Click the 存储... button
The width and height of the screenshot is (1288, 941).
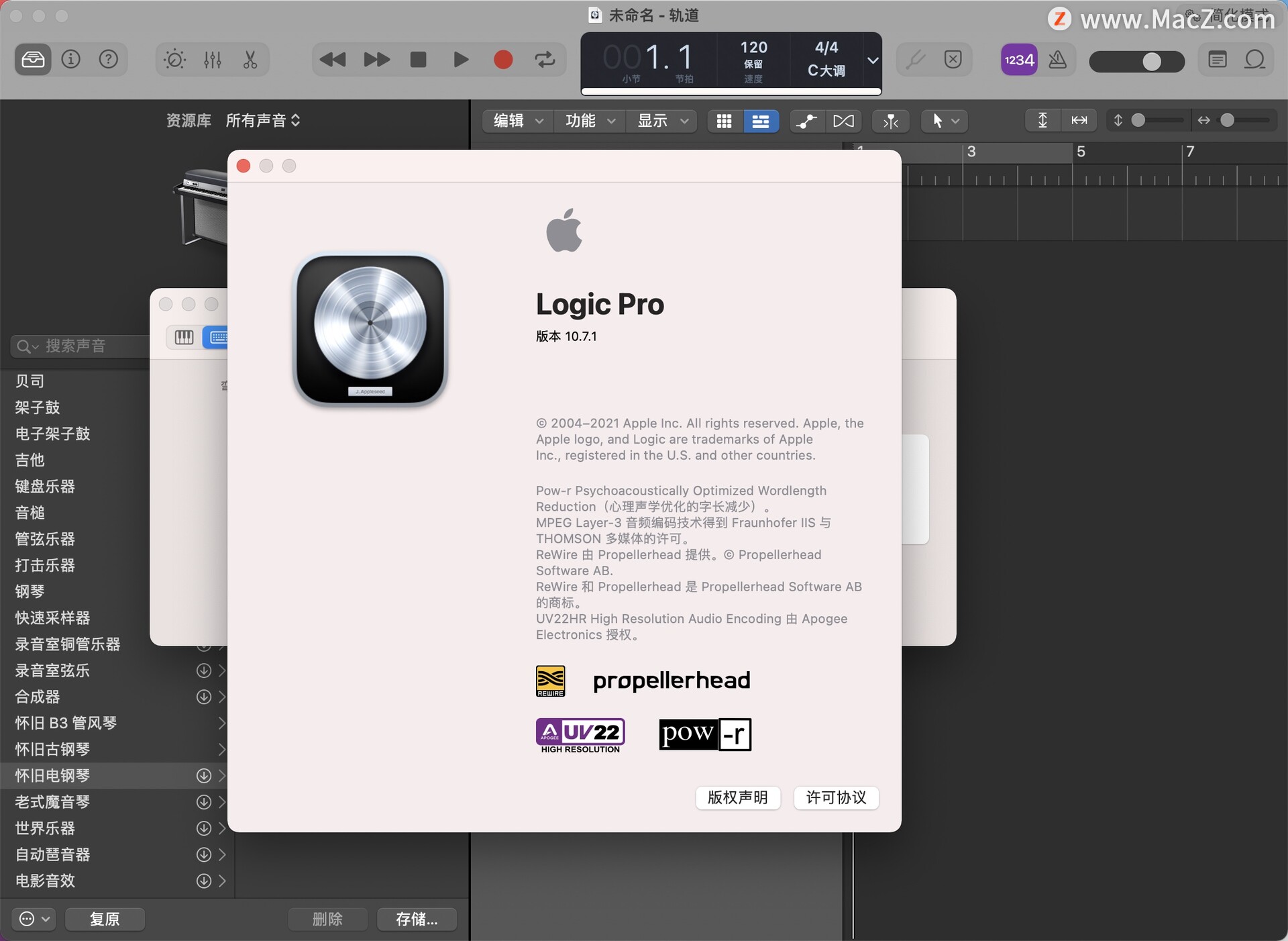[417, 919]
